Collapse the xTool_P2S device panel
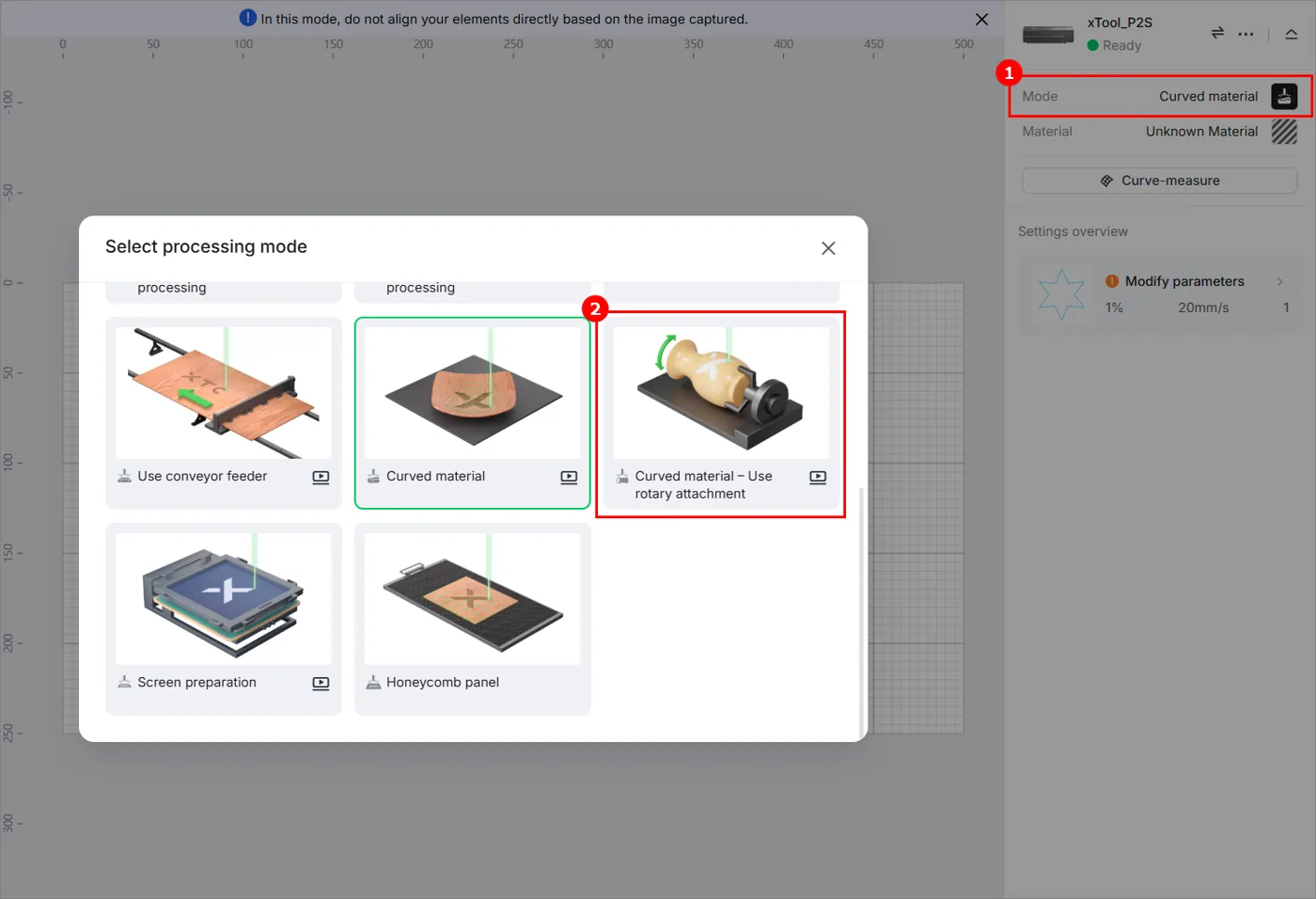This screenshot has width=1316, height=899. [x=1292, y=34]
